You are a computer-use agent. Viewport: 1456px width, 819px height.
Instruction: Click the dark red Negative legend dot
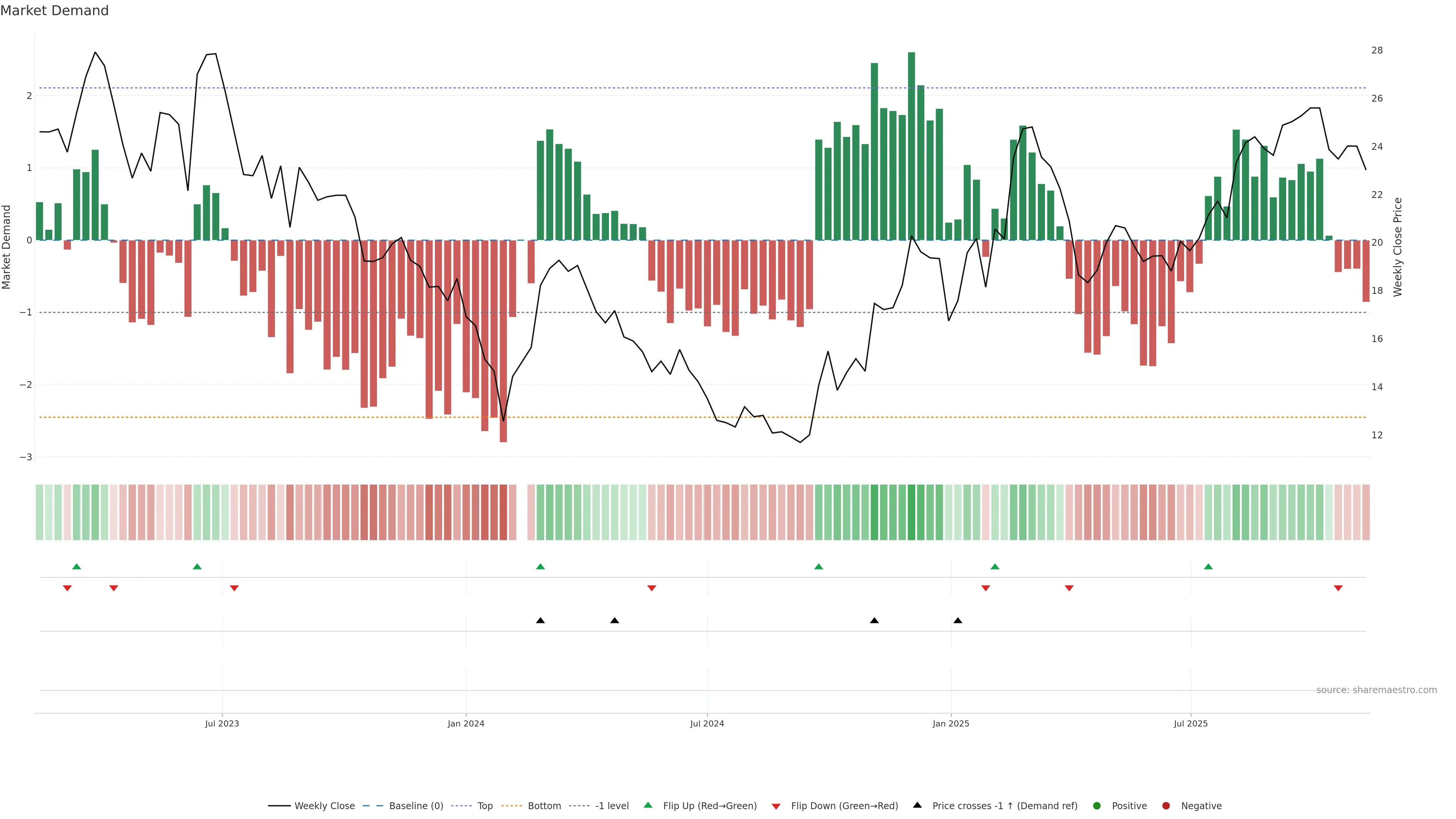1166,806
